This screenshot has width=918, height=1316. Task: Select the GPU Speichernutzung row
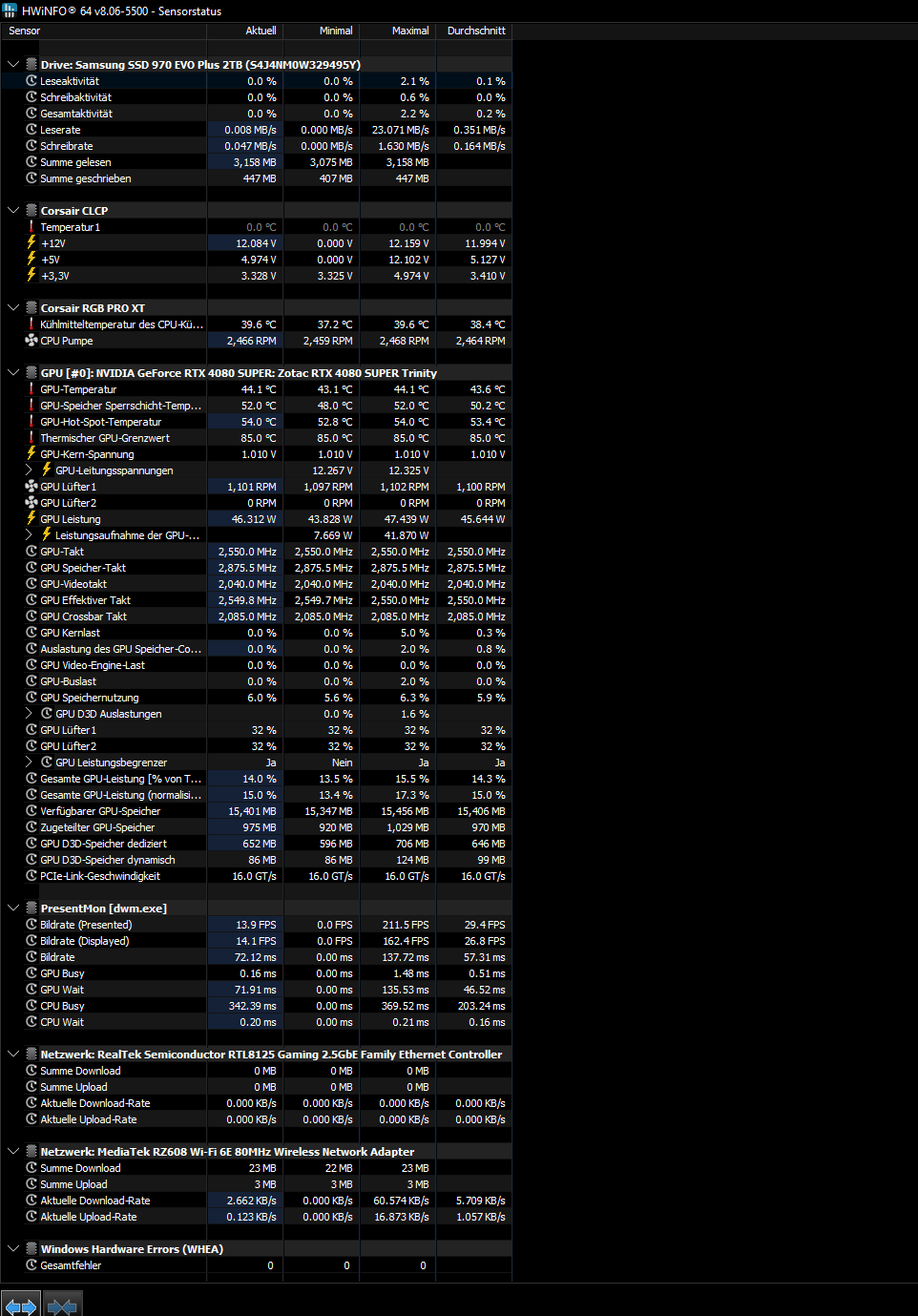pyautogui.click(x=256, y=698)
